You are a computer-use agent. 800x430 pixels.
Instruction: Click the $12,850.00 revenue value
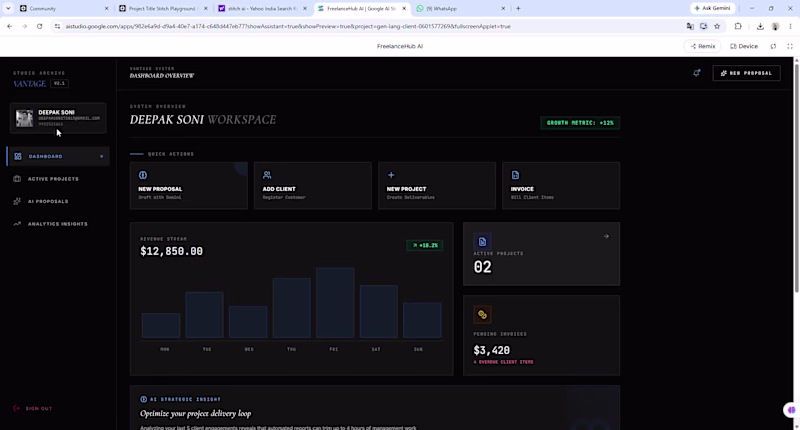pyautogui.click(x=171, y=251)
